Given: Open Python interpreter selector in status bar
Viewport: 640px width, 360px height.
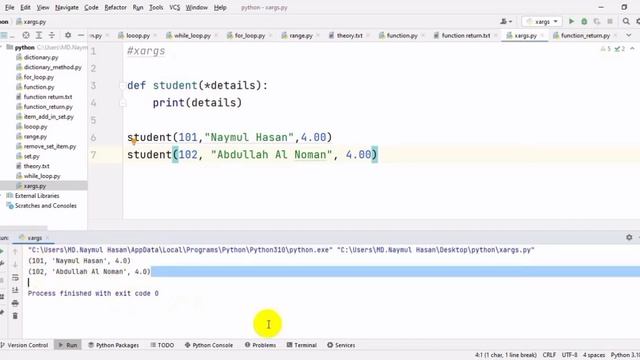Looking at the screenshot, I should pos(625,355).
